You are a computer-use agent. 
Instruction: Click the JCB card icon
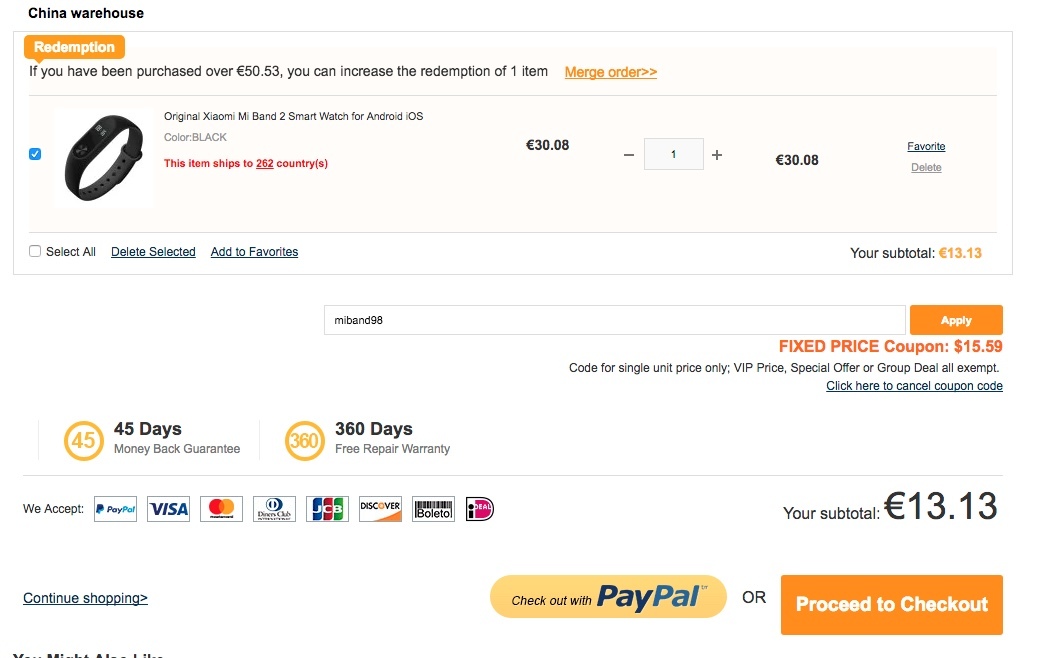(328, 509)
